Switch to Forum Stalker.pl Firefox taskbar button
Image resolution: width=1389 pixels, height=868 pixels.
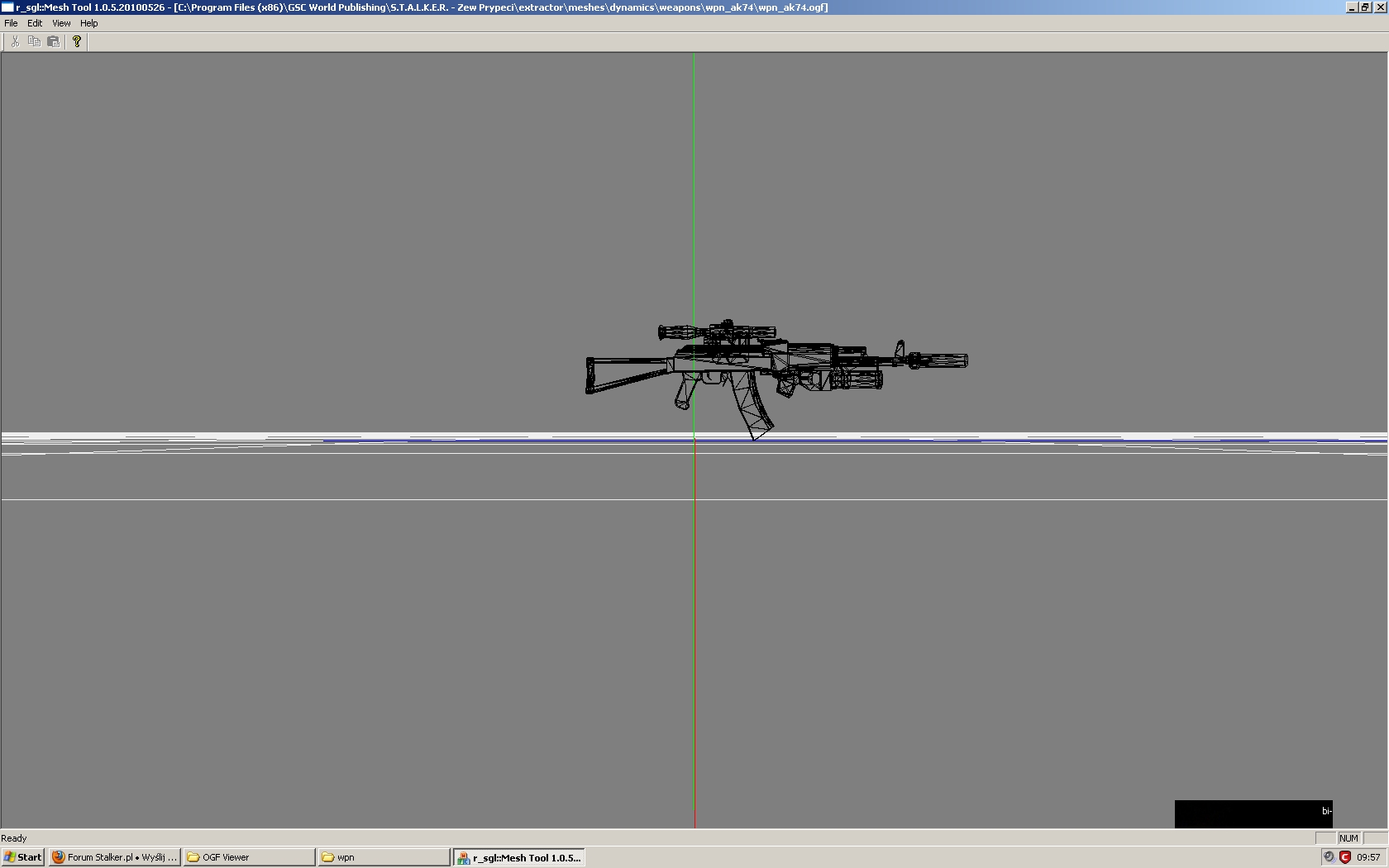click(x=114, y=857)
